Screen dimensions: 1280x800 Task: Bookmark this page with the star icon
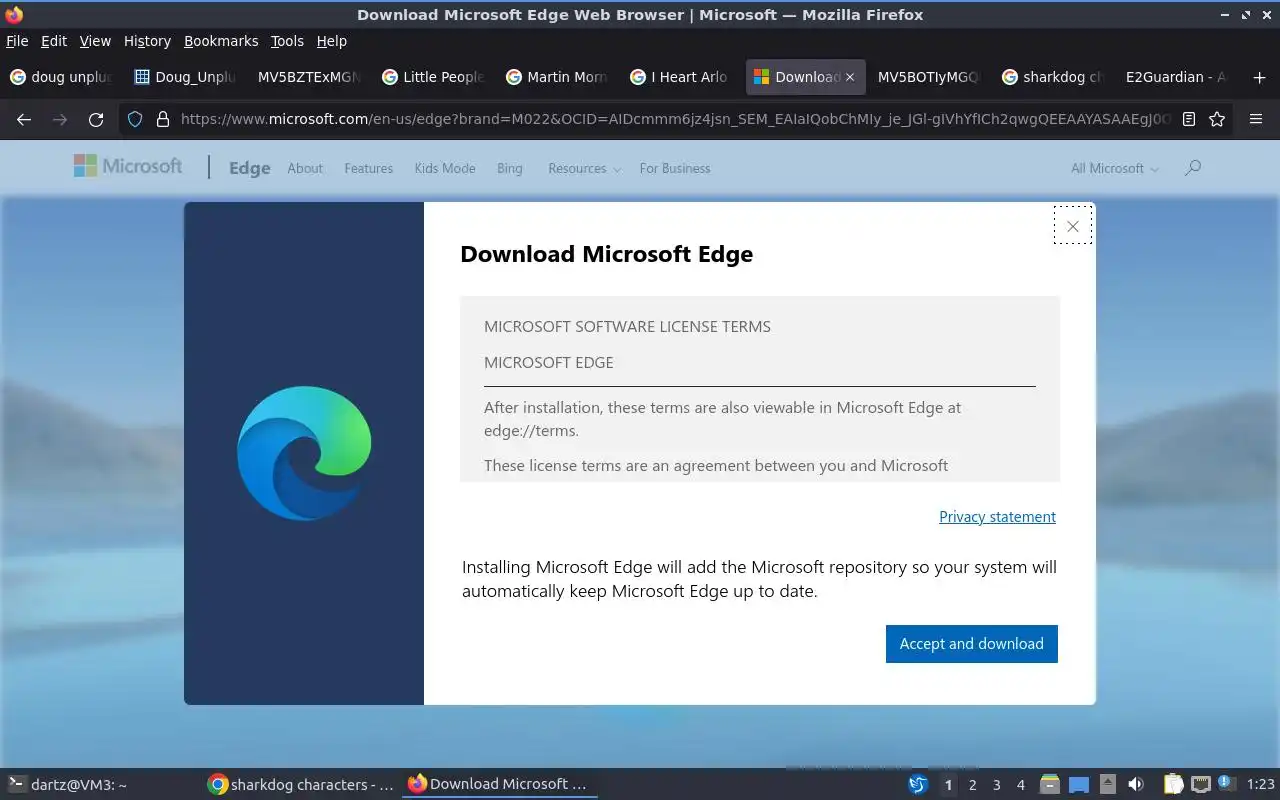[1217, 119]
